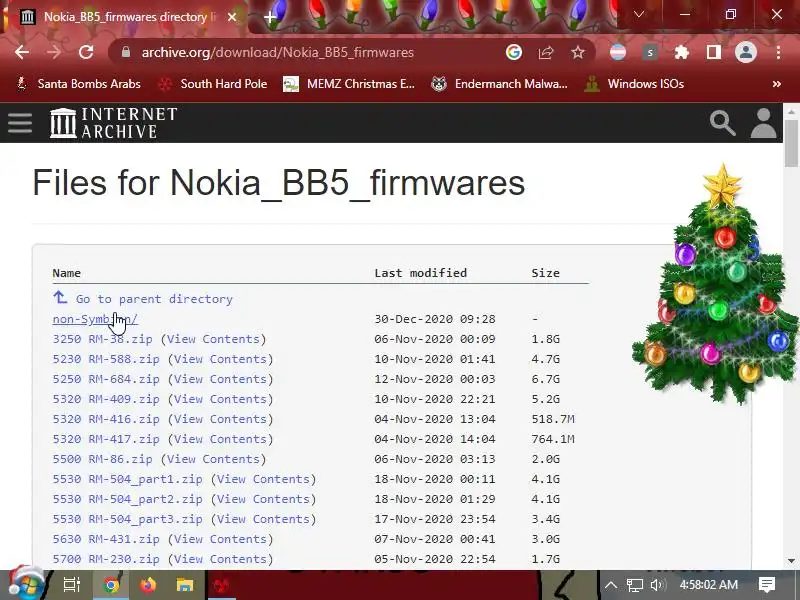Open the volume speaker tray icon
800x600 pixels.
[x=658, y=585]
